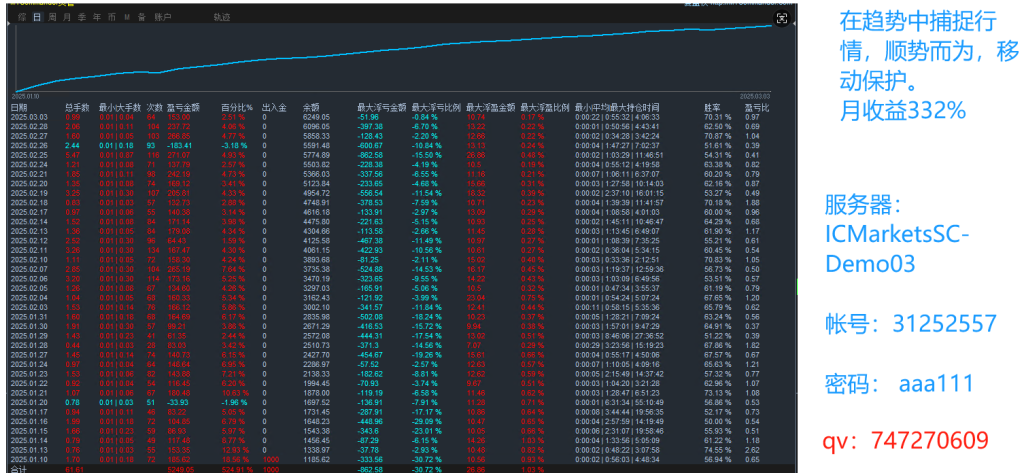The image size is (1024, 473).
Task: Select the 2025.02.25 date row
Action: 392,155
